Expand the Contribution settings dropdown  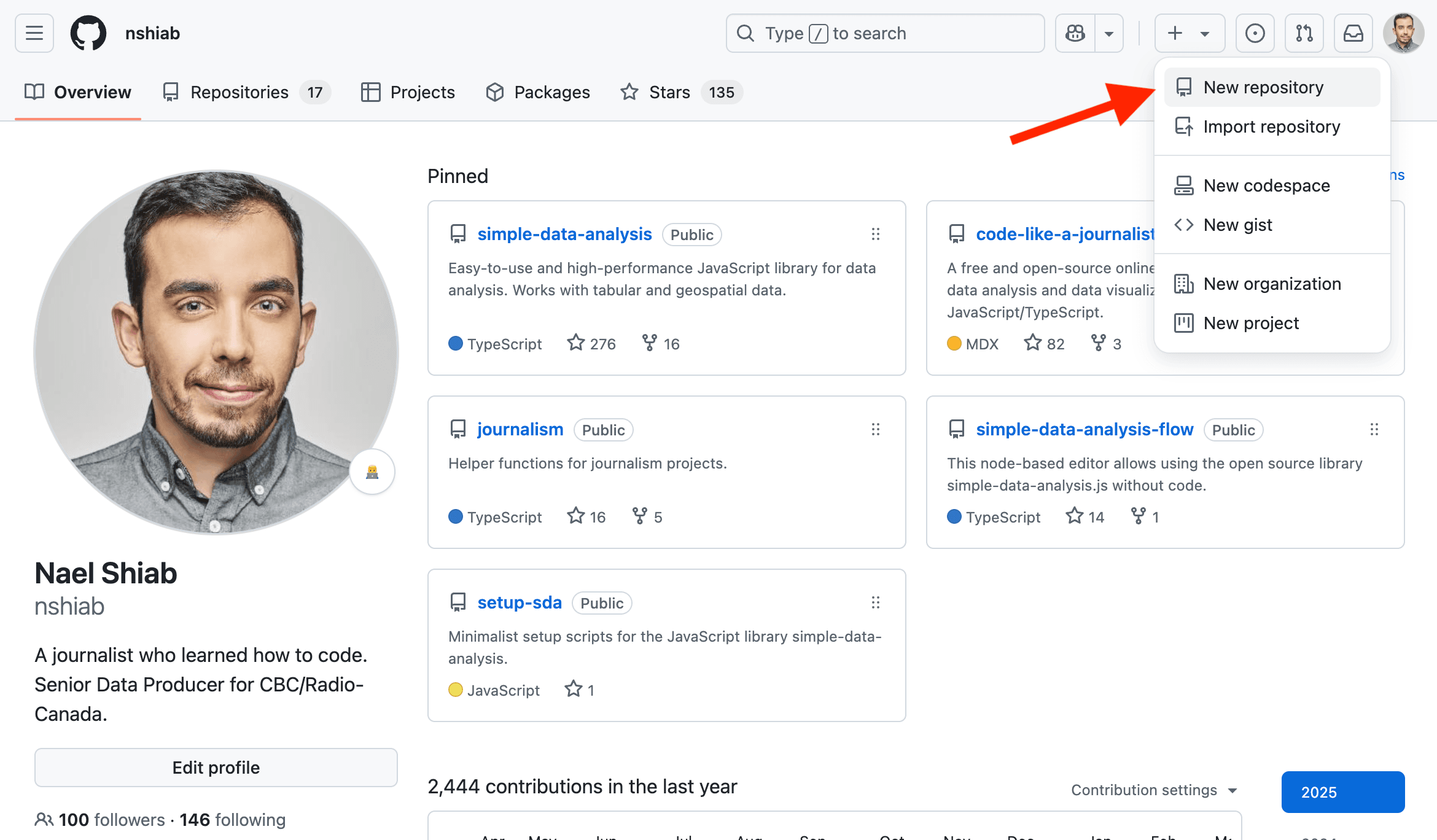(x=1155, y=790)
